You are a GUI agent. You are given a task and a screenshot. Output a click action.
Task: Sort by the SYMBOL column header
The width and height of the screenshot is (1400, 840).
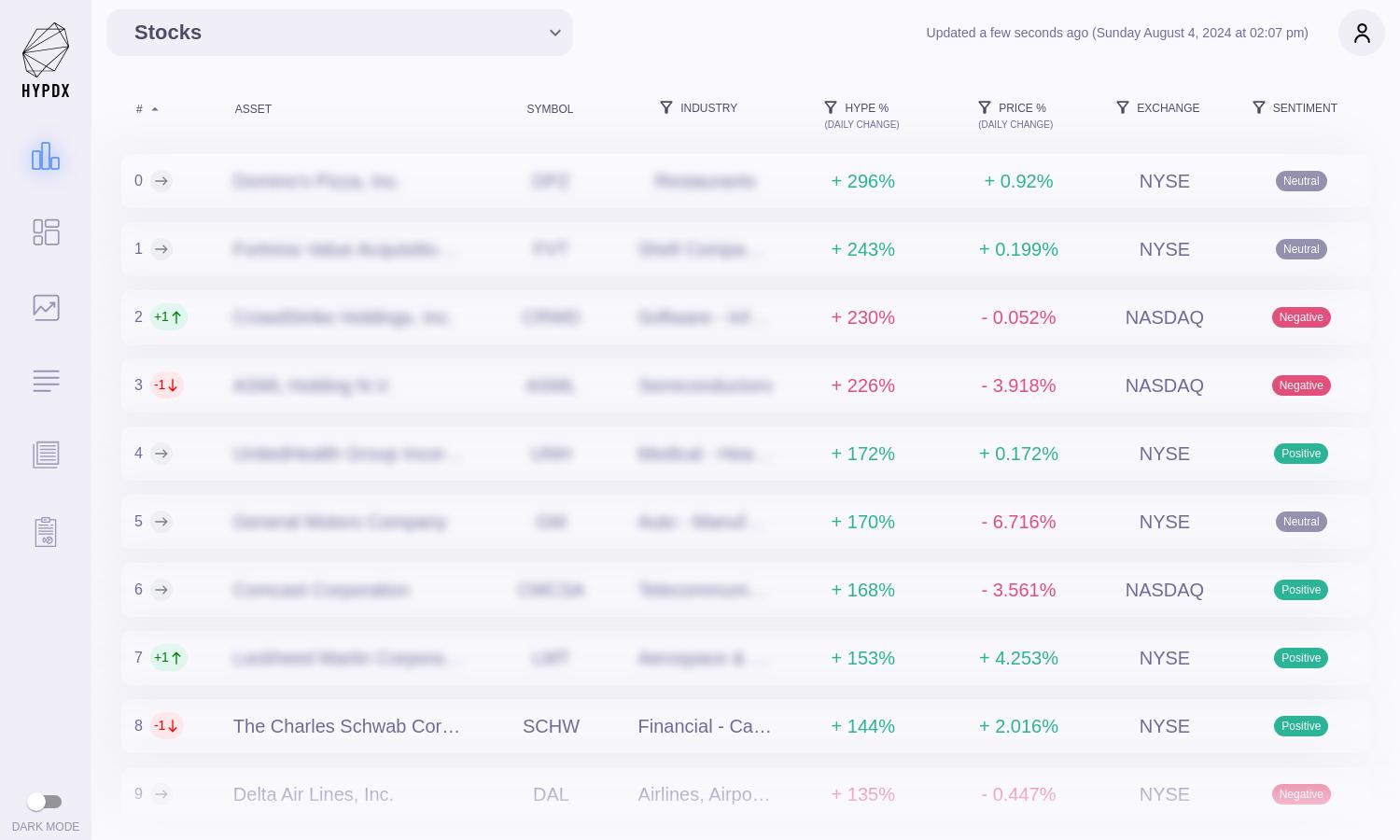pyautogui.click(x=550, y=109)
